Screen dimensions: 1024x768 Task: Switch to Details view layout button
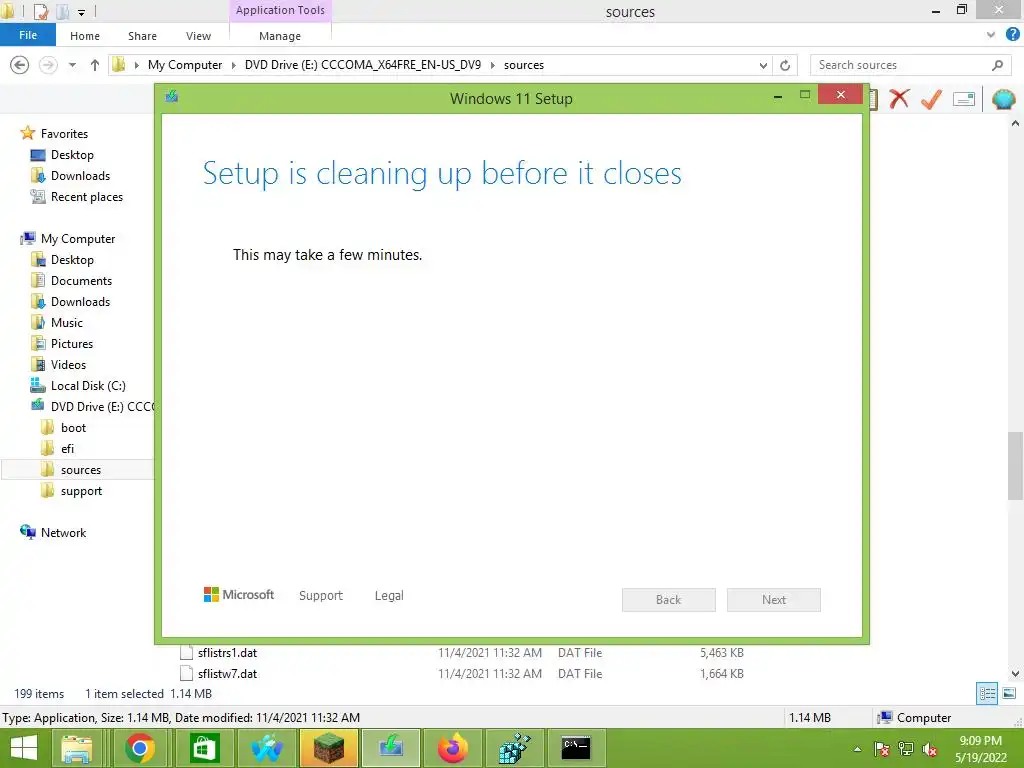coord(987,694)
